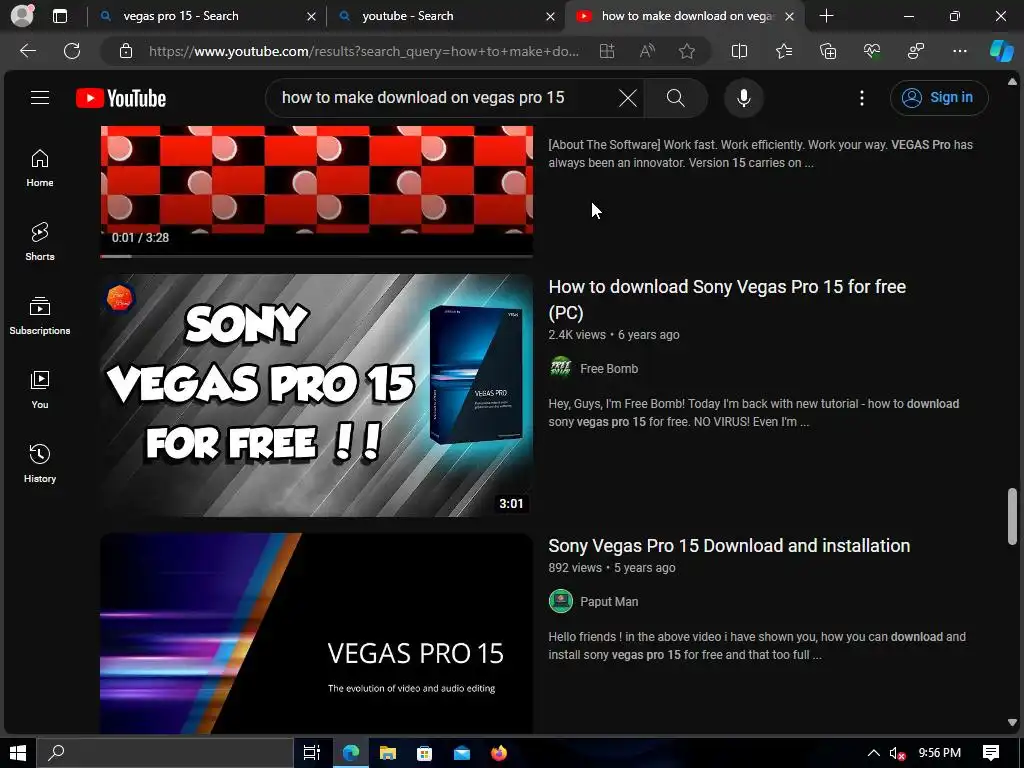Open Shorts from the sidebar

(x=40, y=242)
